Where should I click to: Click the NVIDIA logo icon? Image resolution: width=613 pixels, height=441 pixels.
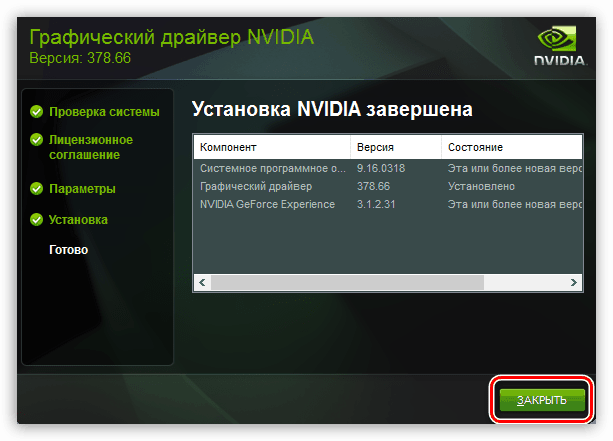click(x=559, y=45)
